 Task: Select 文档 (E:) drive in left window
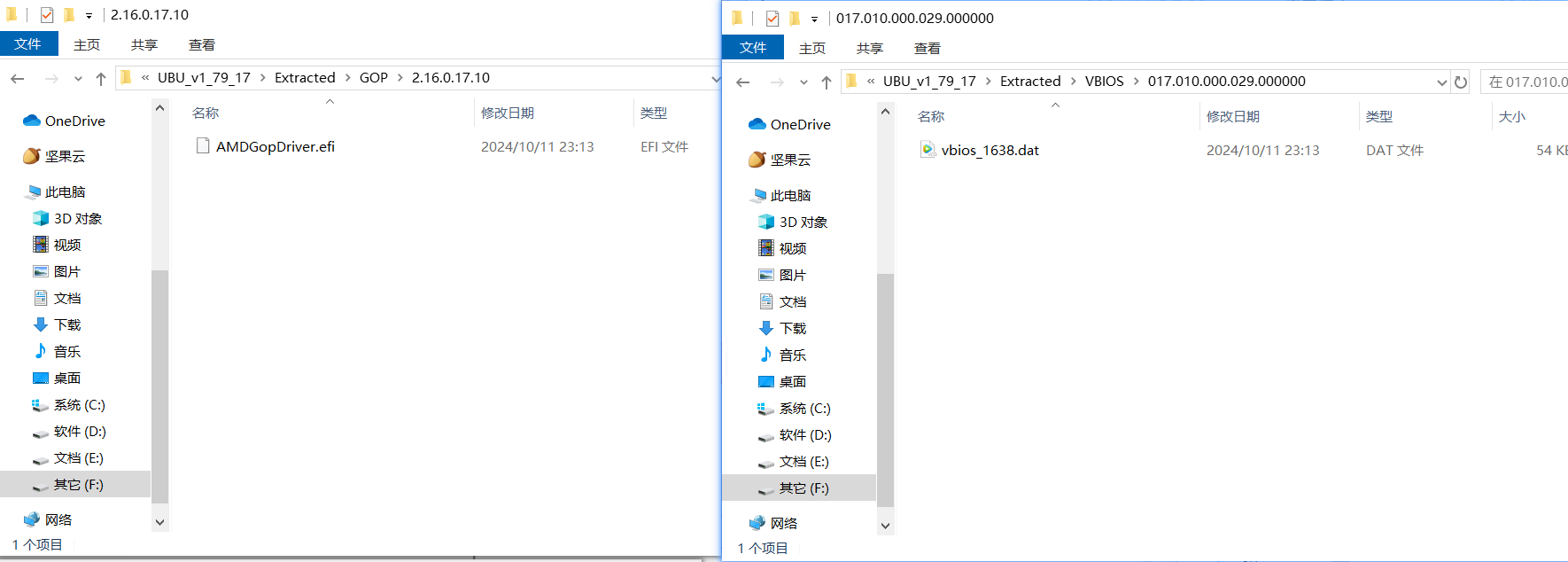(x=78, y=457)
